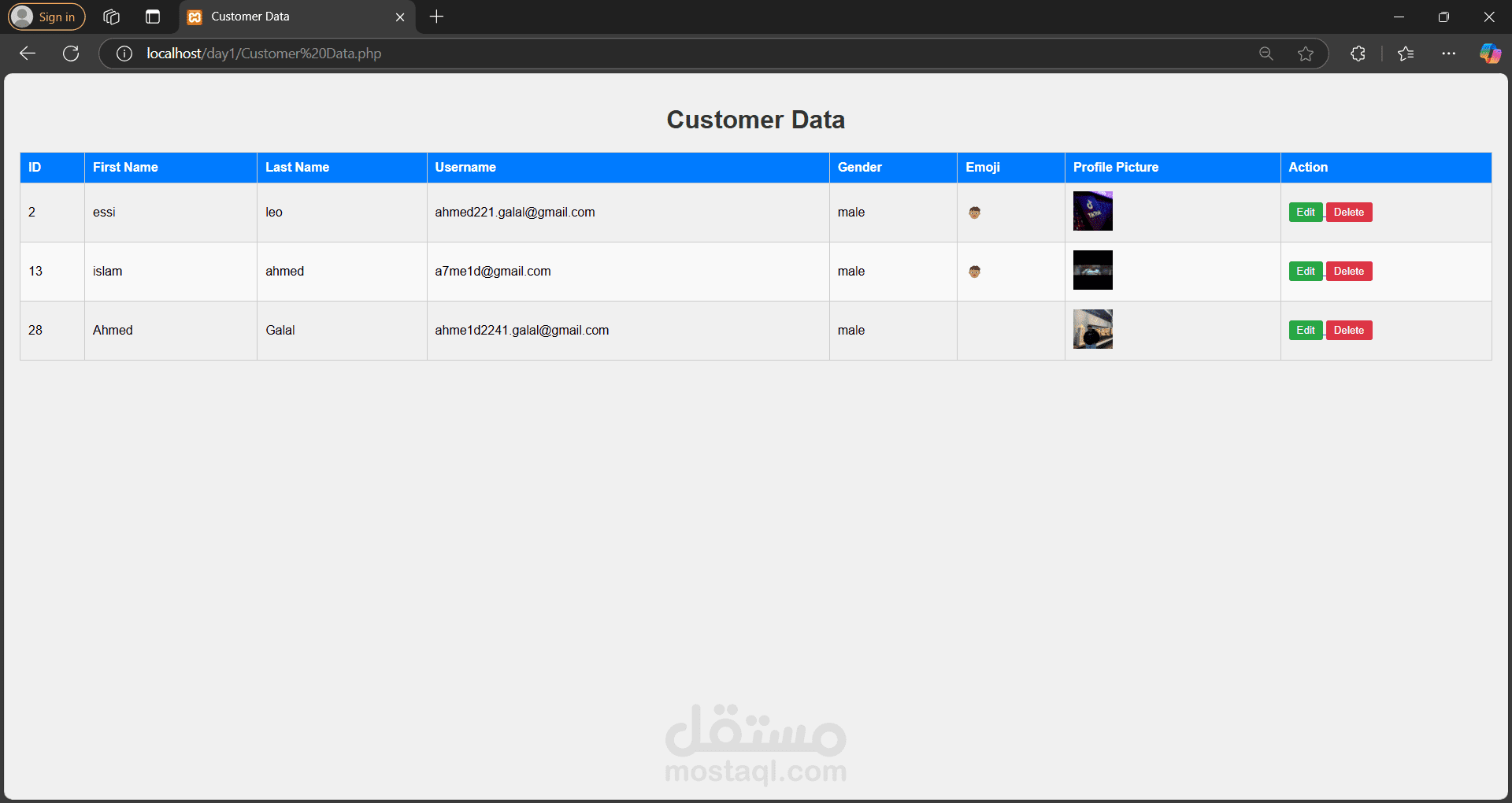
Task: Open a new tab with the plus button
Action: 437,17
